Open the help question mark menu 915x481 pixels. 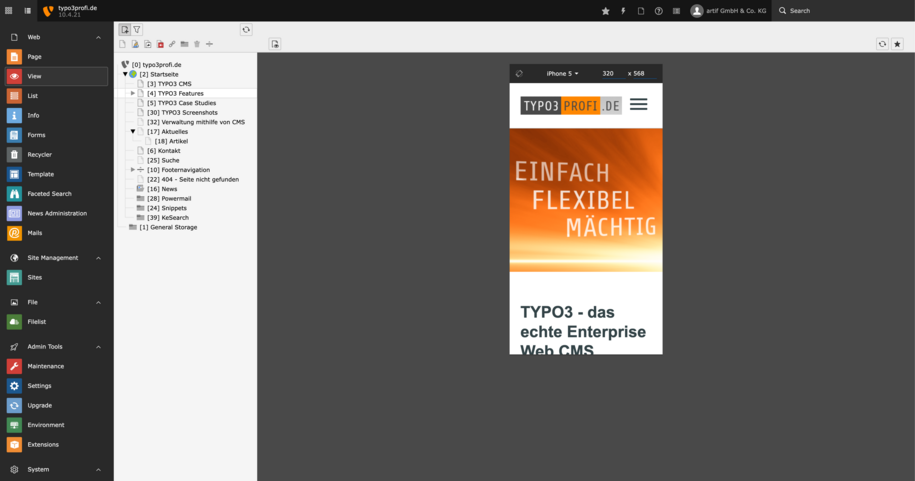(658, 11)
